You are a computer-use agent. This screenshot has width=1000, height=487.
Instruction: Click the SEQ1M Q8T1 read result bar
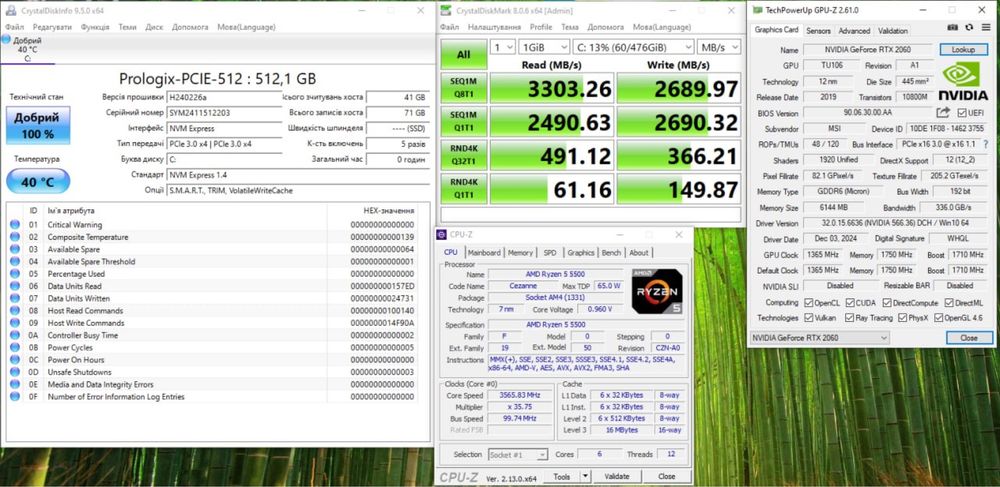tap(552, 88)
